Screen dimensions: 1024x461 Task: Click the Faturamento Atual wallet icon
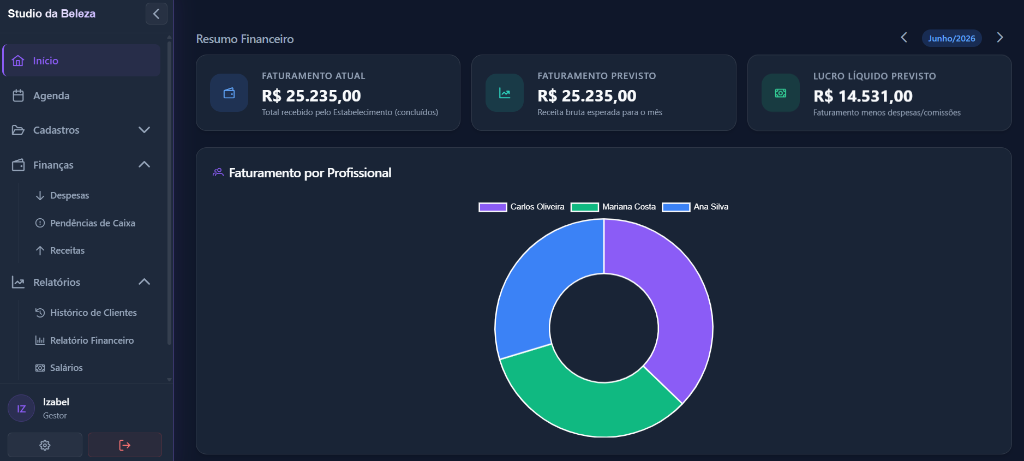(229, 93)
